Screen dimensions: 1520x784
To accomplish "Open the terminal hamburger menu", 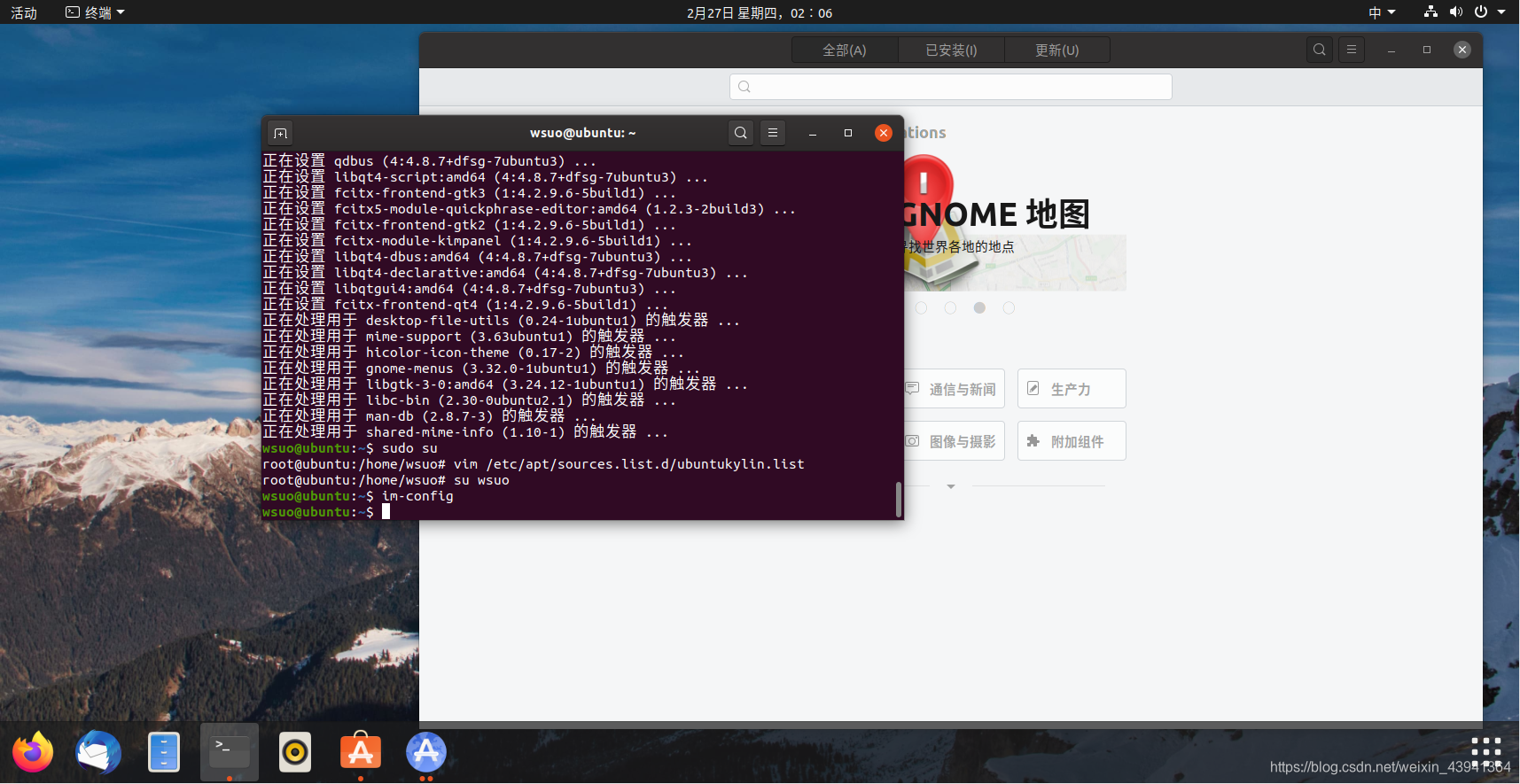I will tap(773, 133).
